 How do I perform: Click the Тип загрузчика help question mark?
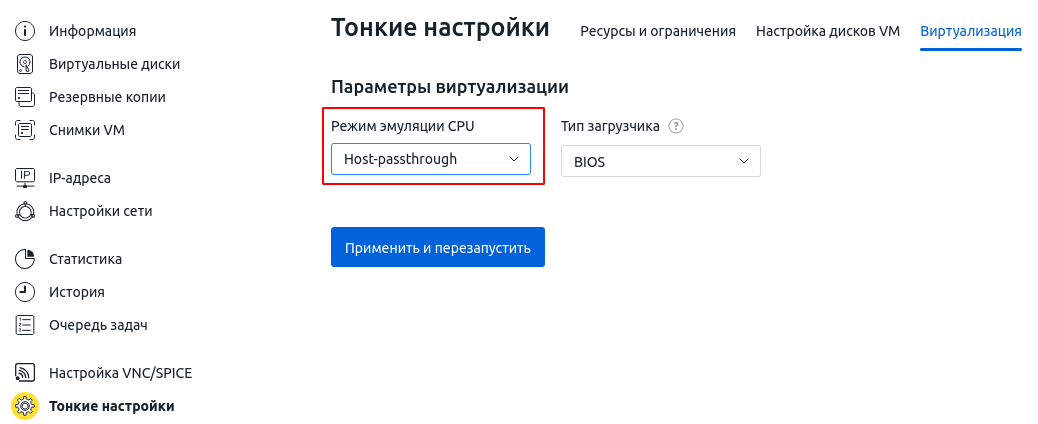click(x=675, y=126)
